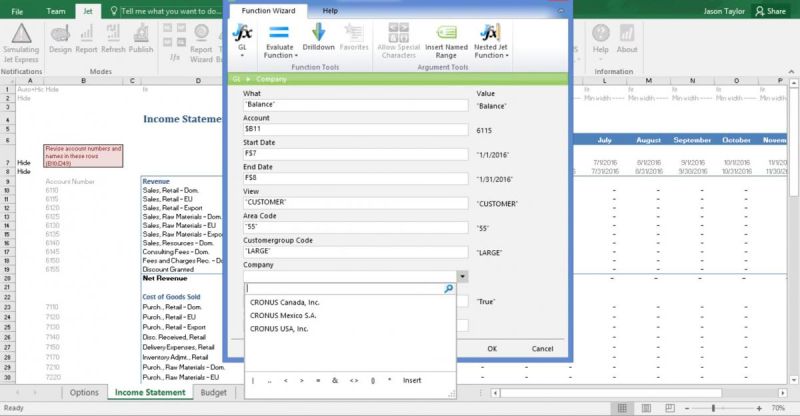Click the Net Revenue row label
800x416 pixels.
tap(165, 278)
